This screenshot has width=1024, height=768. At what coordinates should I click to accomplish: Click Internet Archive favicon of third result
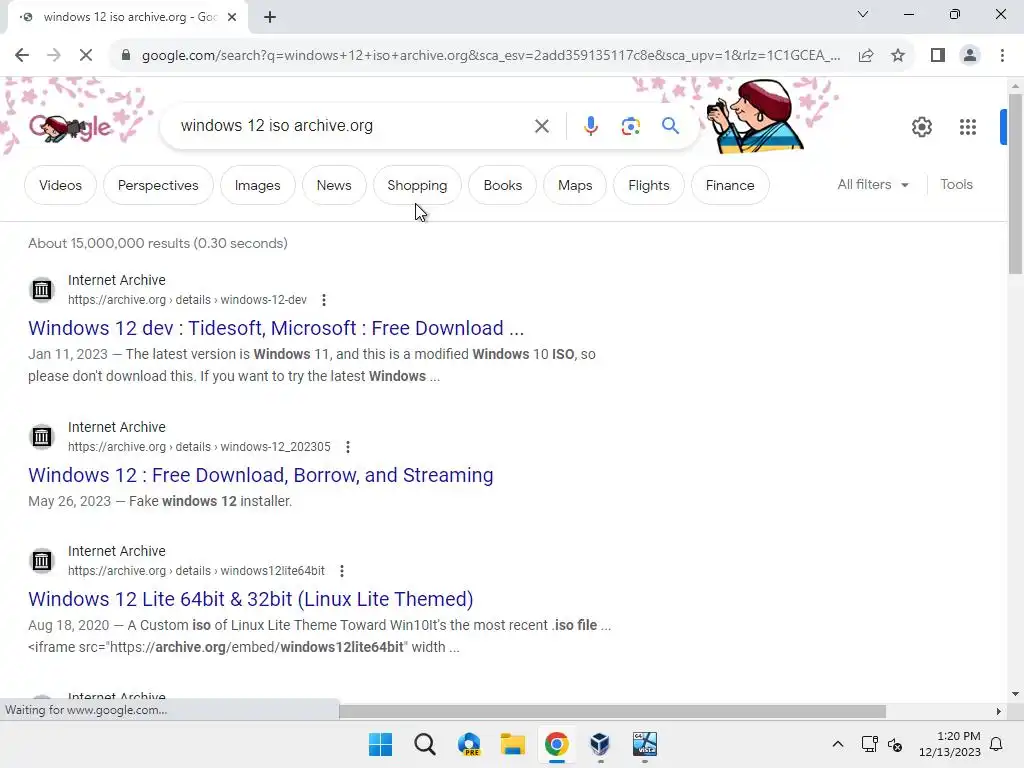(42, 560)
